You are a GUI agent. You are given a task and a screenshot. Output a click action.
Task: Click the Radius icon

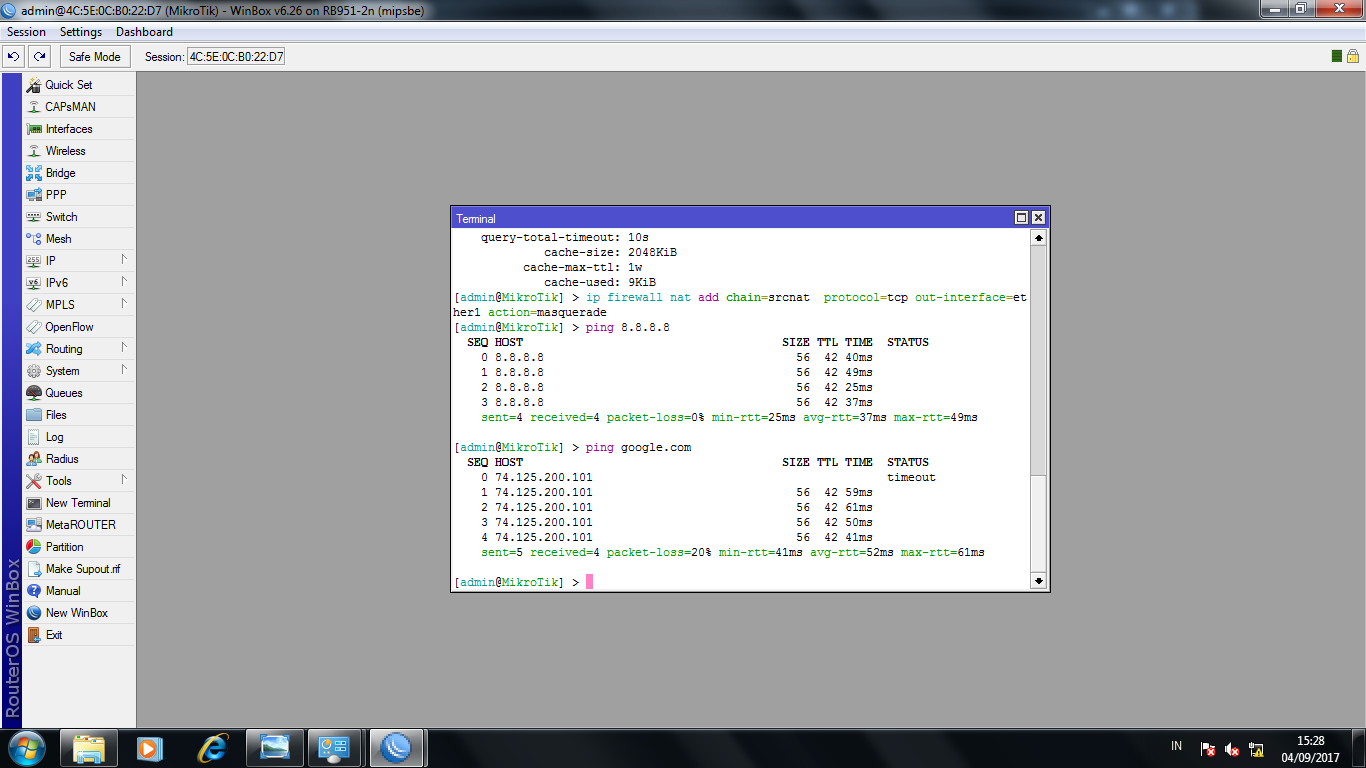click(x=34, y=459)
